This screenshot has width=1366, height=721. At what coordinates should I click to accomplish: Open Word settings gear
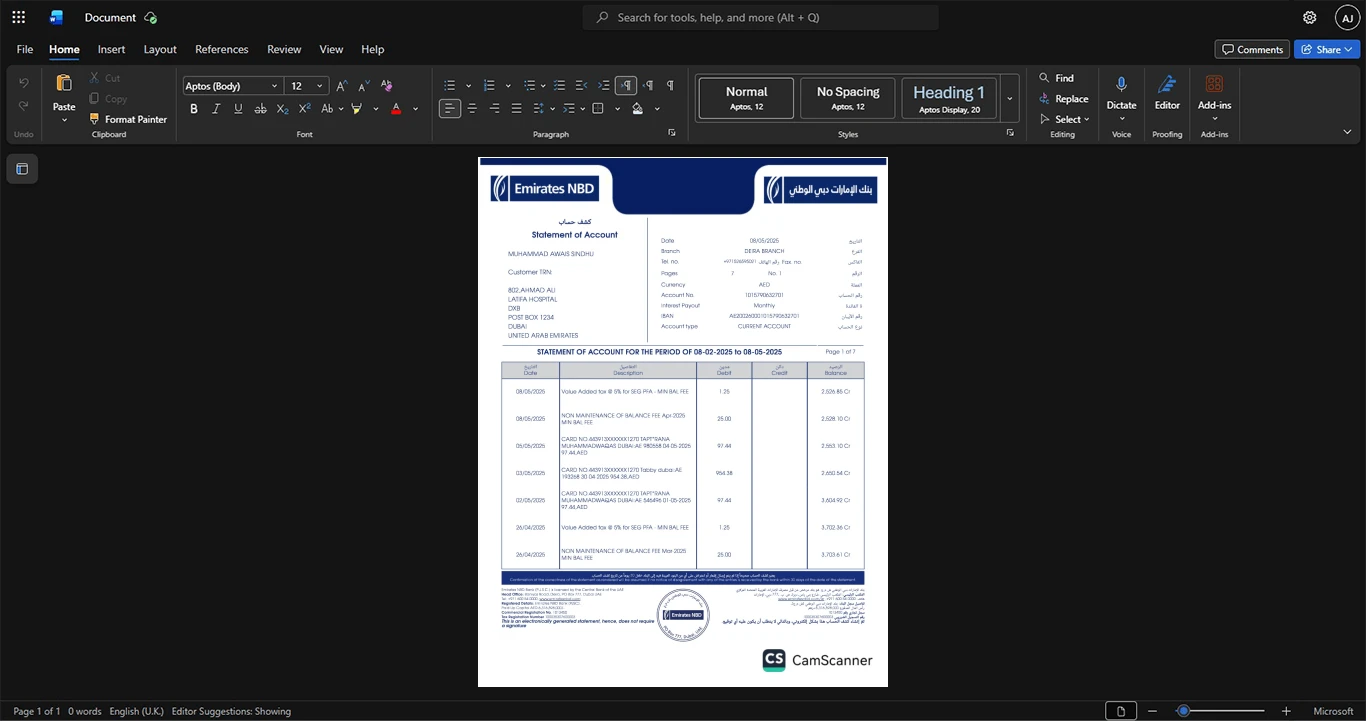point(1309,17)
